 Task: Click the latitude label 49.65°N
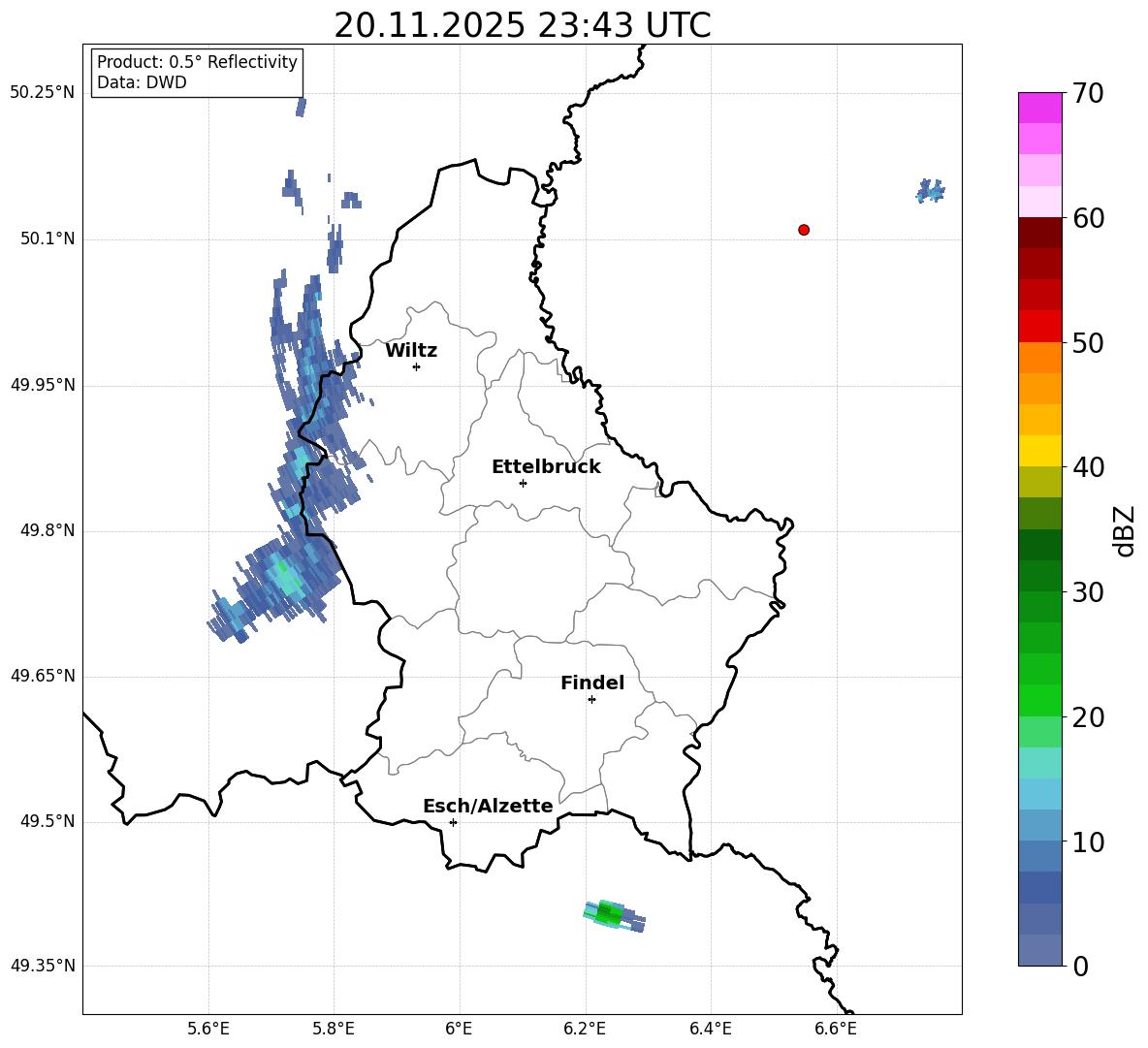43,676
